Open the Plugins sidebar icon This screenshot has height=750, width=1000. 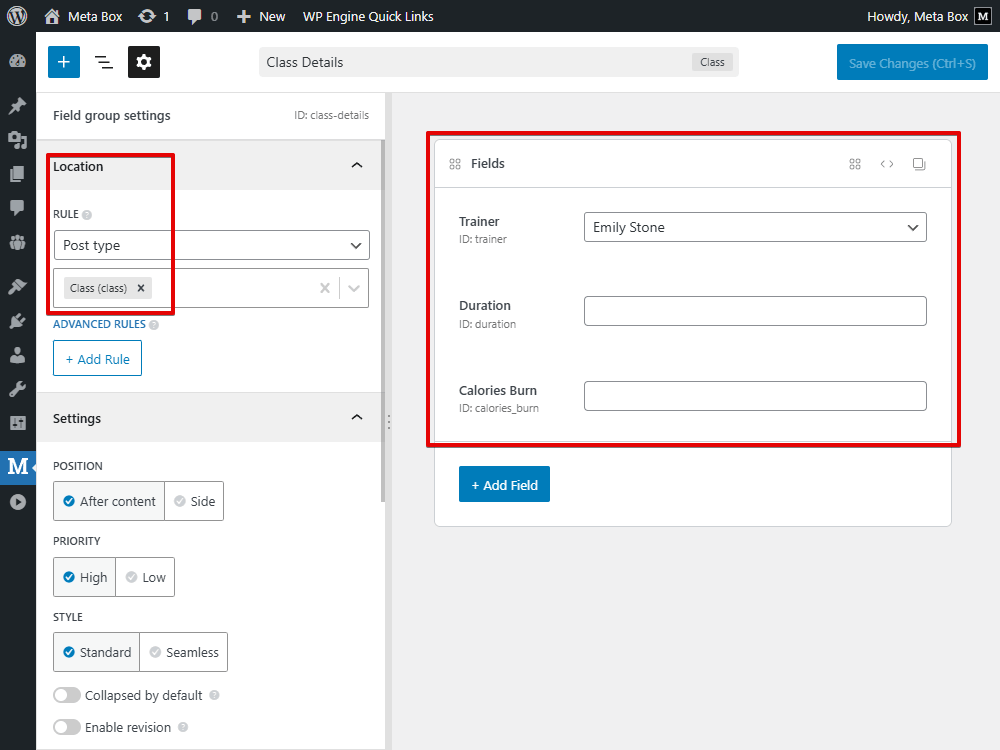pyautogui.click(x=17, y=321)
